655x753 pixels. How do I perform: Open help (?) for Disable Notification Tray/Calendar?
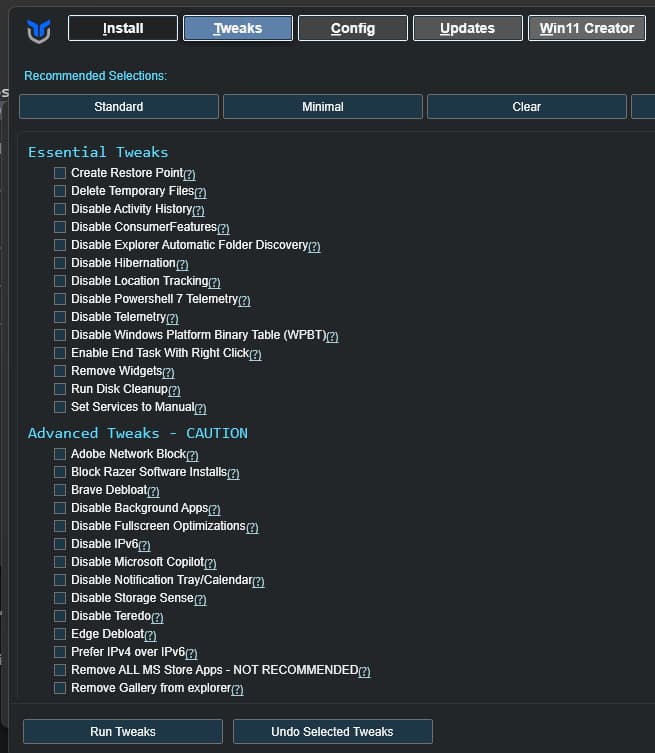point(258,581)
